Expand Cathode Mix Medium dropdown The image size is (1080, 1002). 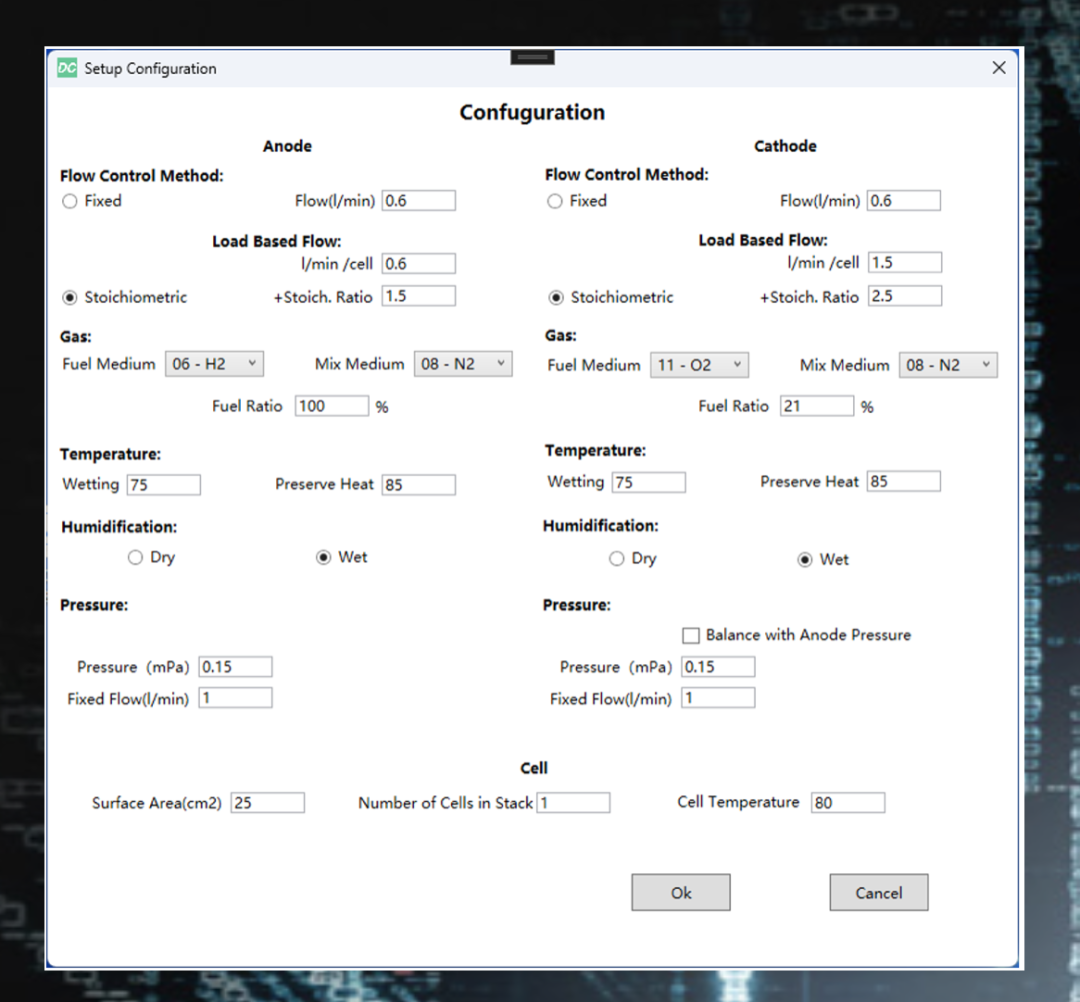coord(948,365)
